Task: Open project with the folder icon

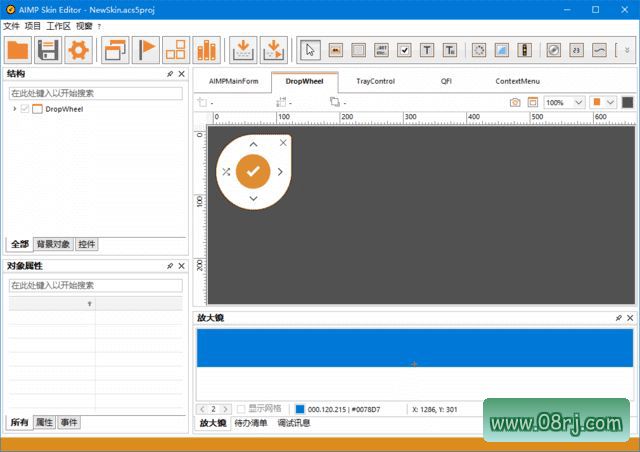Action: pos(18,50)
